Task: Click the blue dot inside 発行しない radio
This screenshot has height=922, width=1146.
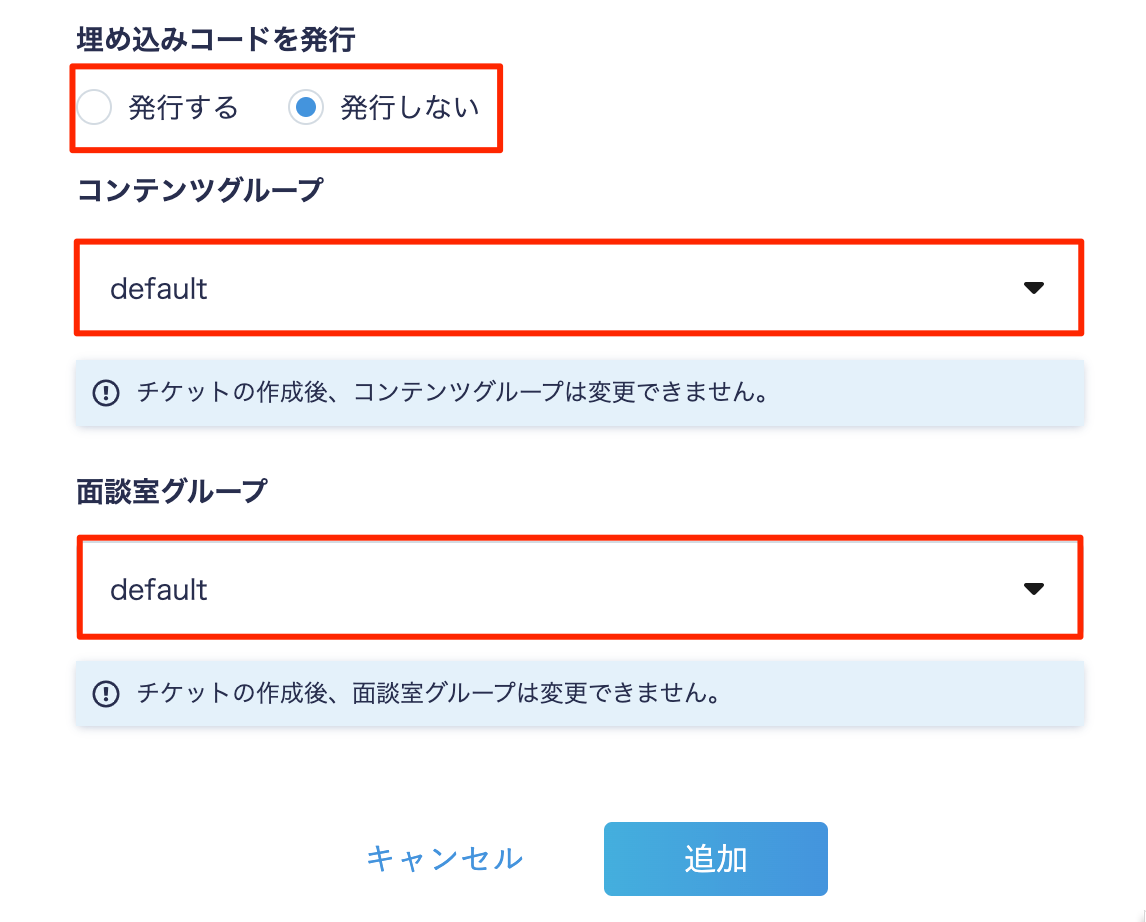Action: click(306, 107)
